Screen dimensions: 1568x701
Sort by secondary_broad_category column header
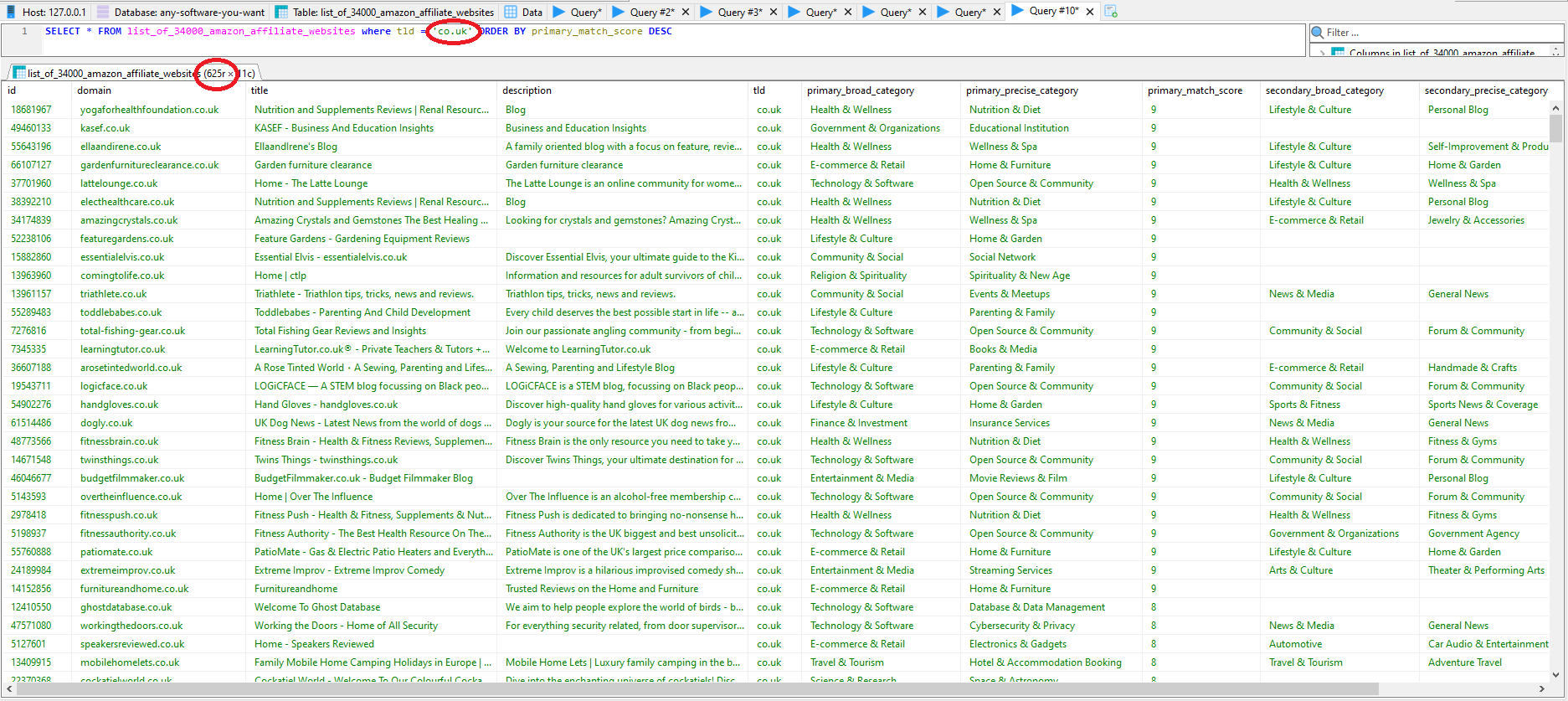point(1340,90)
